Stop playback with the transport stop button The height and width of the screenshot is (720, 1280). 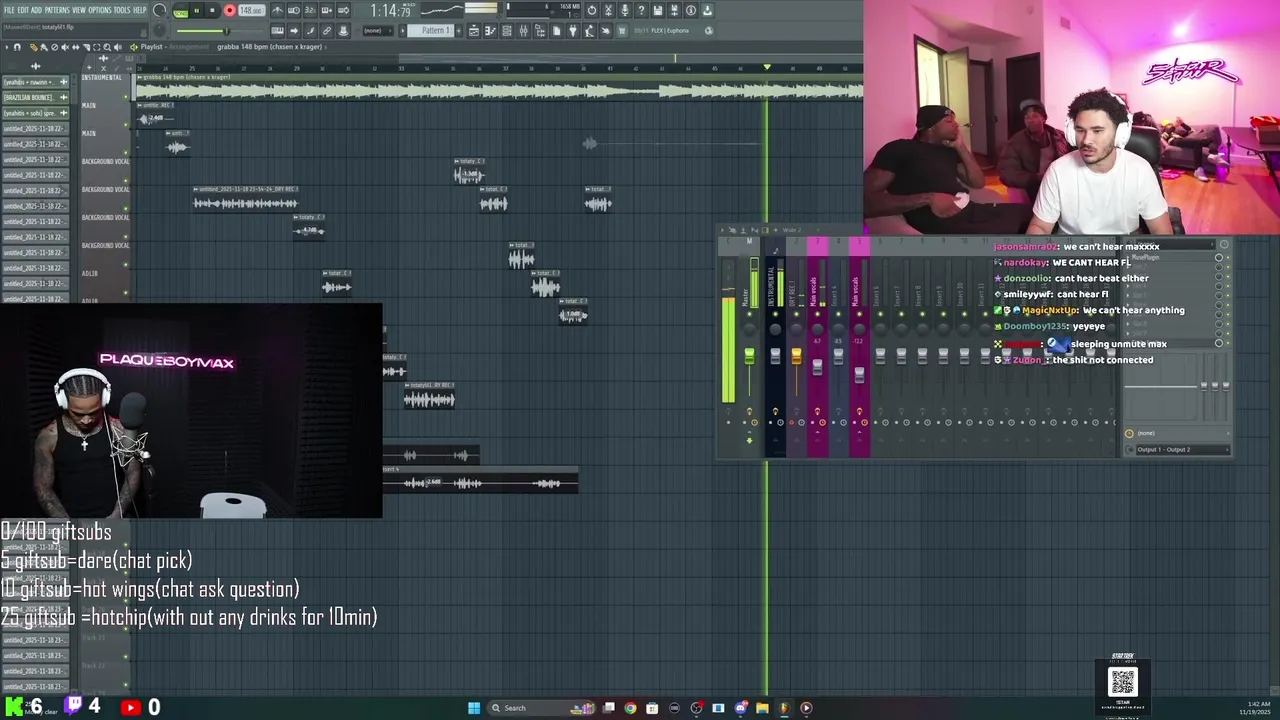tap(212, 10)
